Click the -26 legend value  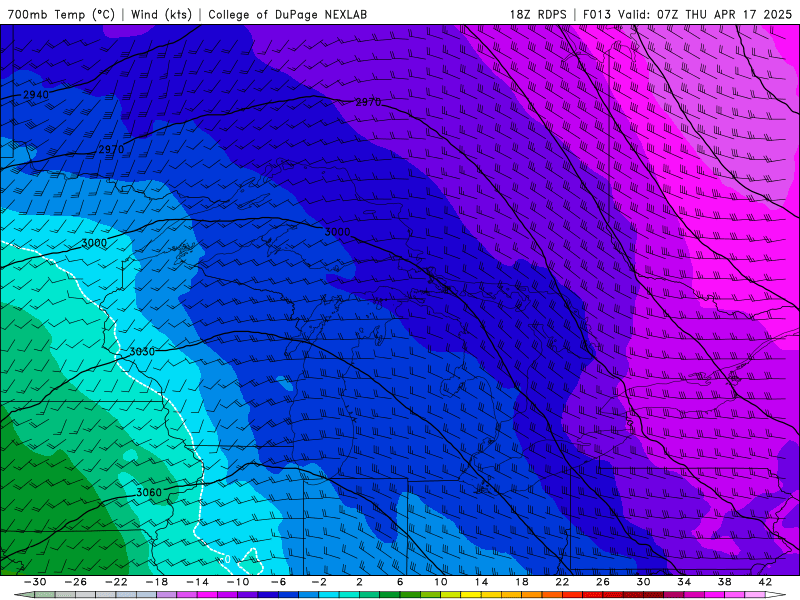(x=76, y=582)
